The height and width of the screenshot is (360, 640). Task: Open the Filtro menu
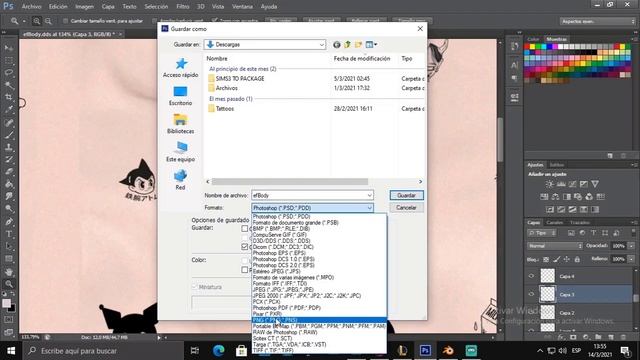click(182, 7)
